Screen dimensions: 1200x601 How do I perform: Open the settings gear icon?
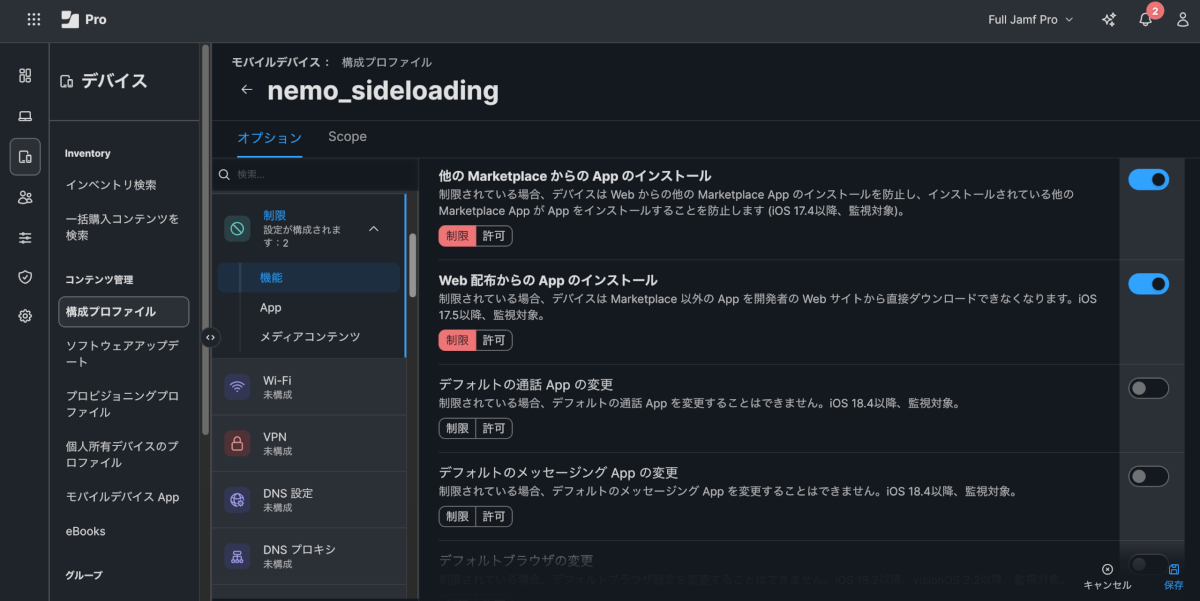click(25, 316)
